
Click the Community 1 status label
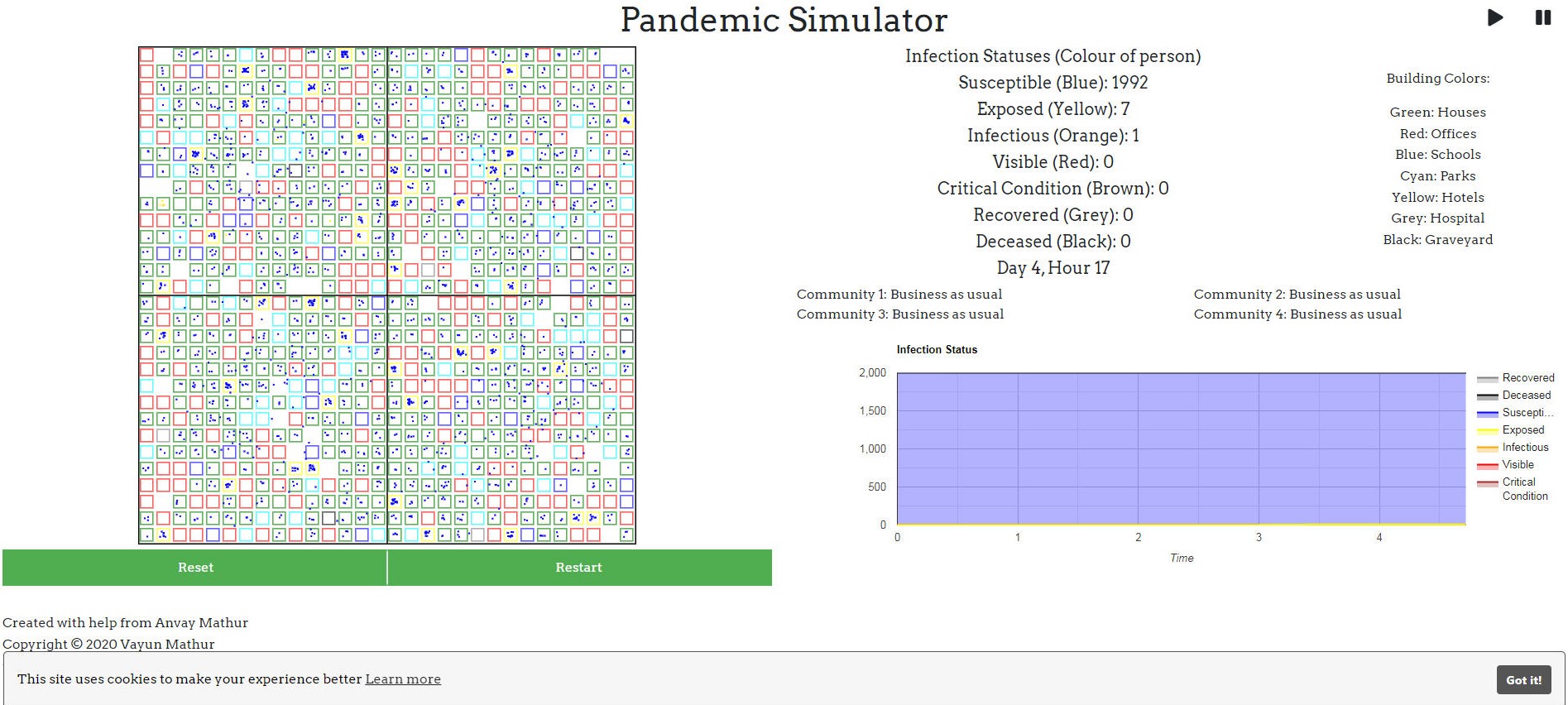[899, 295]
